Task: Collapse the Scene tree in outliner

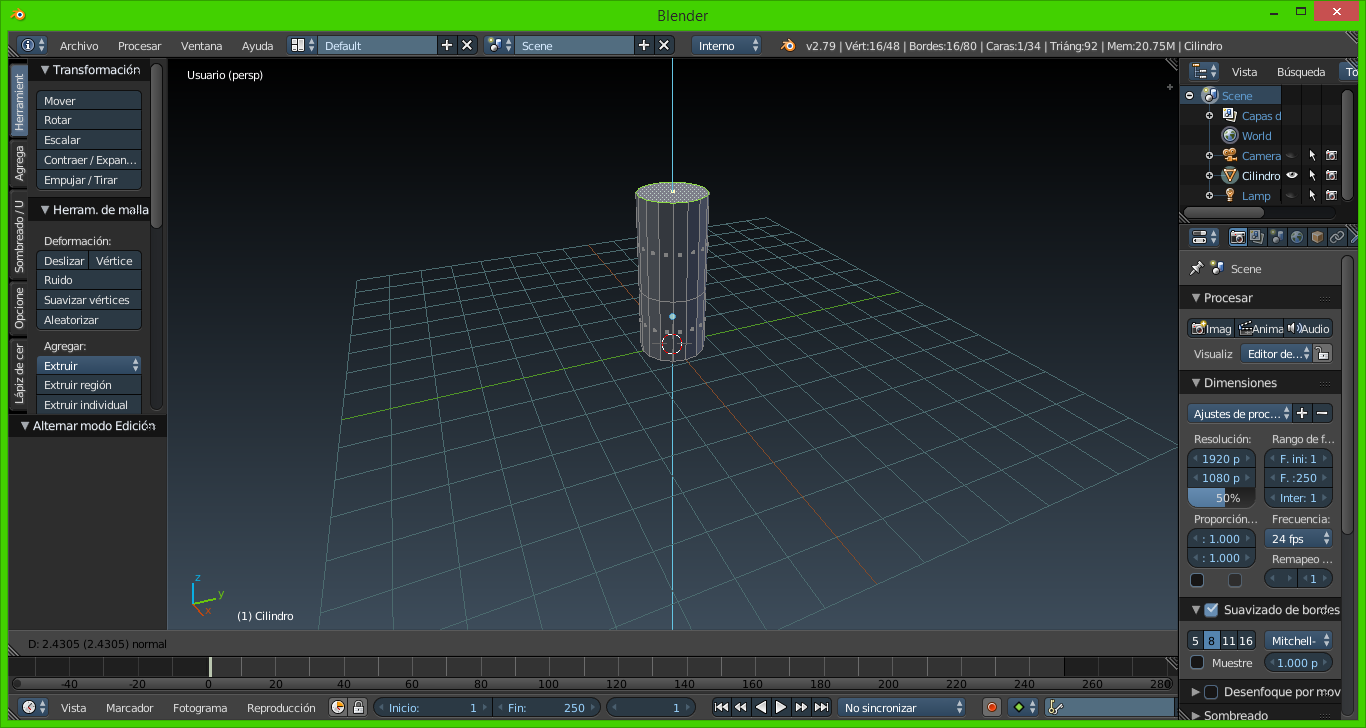Action: tap(1189, 96)
